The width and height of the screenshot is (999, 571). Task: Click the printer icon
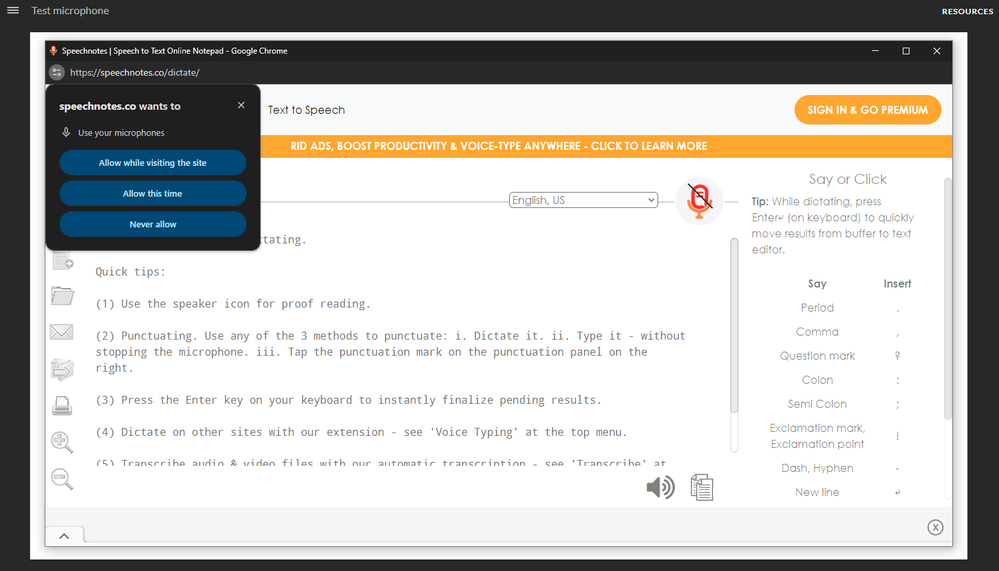pos(62,405)
